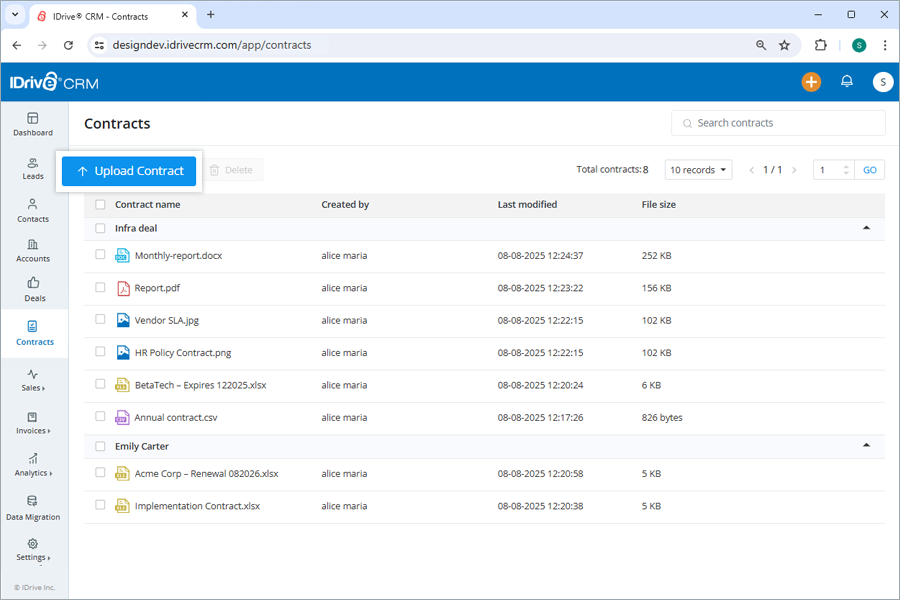Click the orange add (+) button
900x600 pixels.
click(811, 82)
